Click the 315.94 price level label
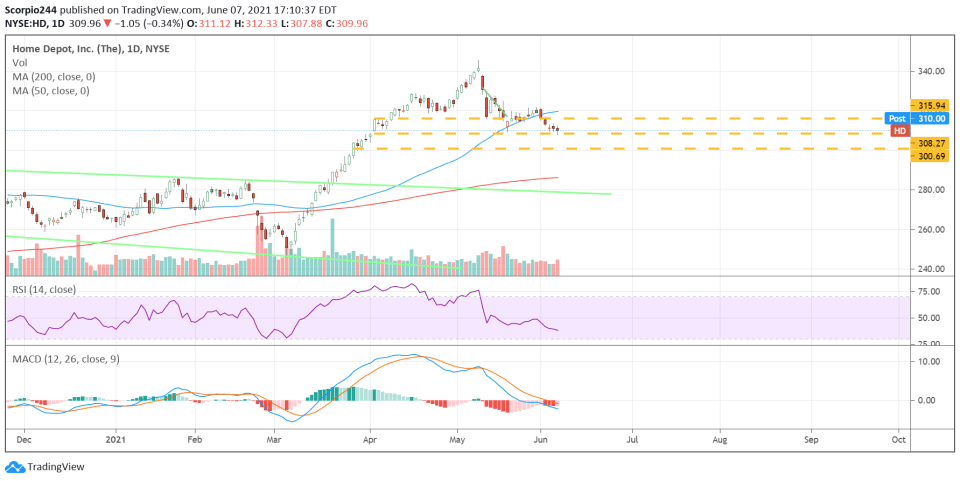 (x=931, y=105)
